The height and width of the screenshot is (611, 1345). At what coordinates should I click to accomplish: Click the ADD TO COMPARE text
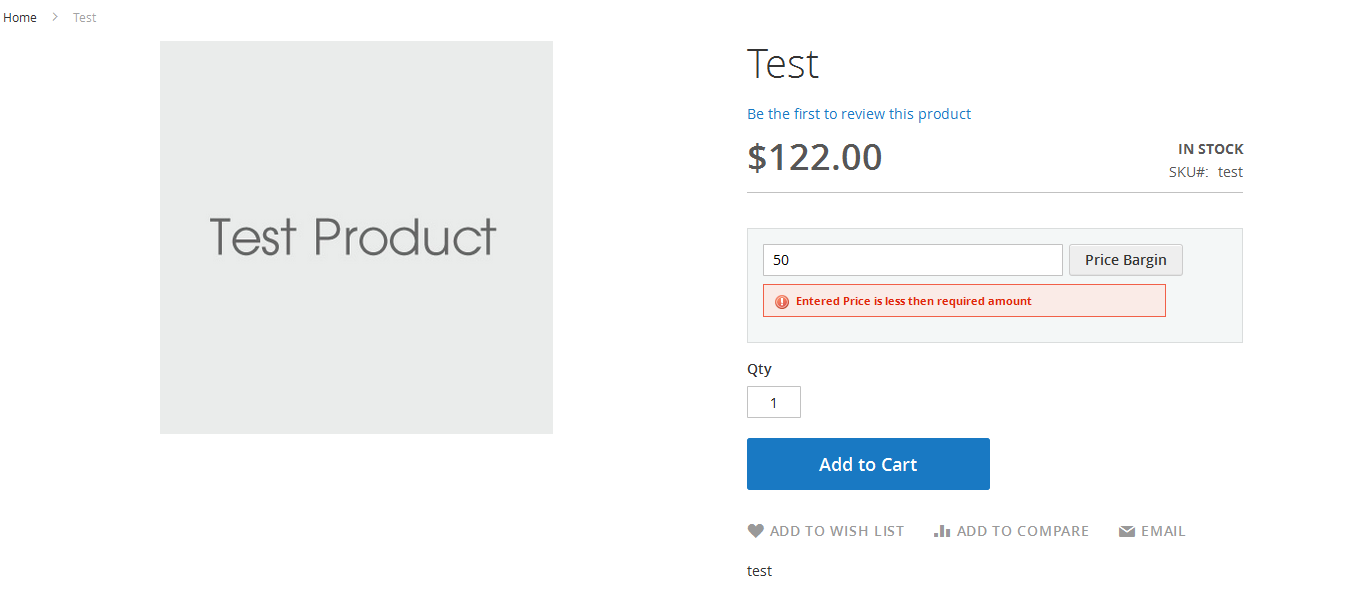pos(1022,531)
